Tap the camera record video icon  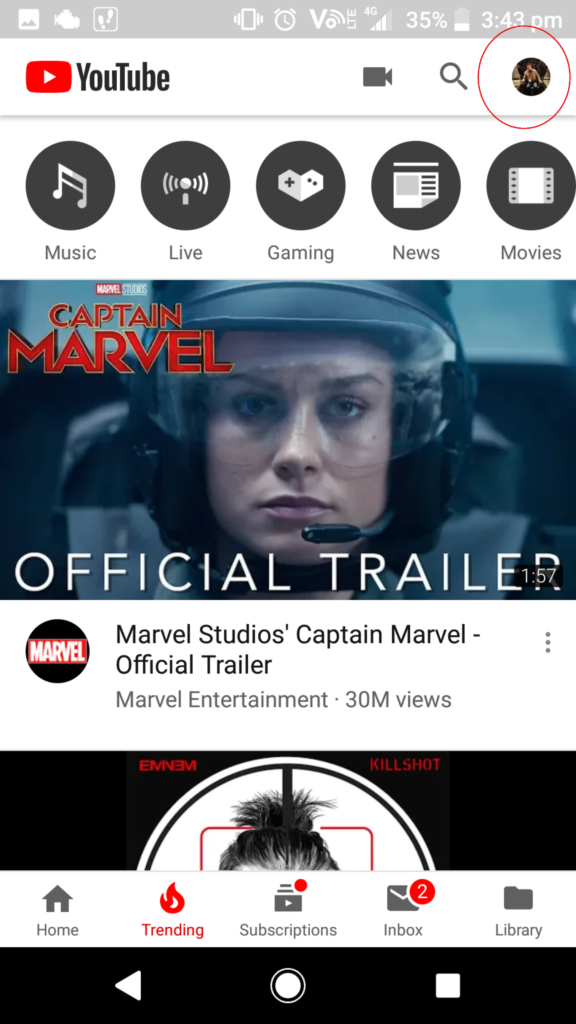click(377, 77)
